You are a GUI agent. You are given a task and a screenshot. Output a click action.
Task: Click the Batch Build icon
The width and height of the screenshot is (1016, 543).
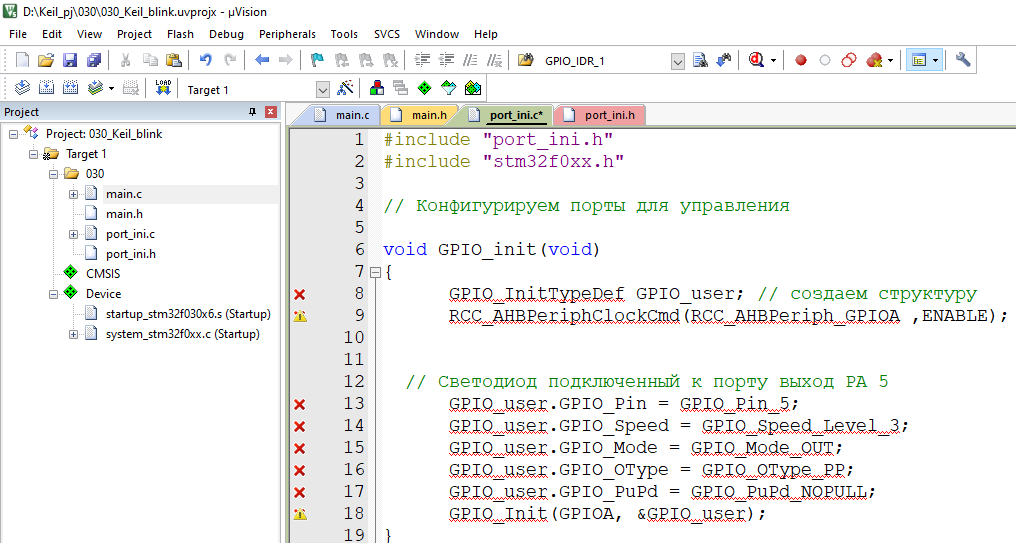[95, 88]
